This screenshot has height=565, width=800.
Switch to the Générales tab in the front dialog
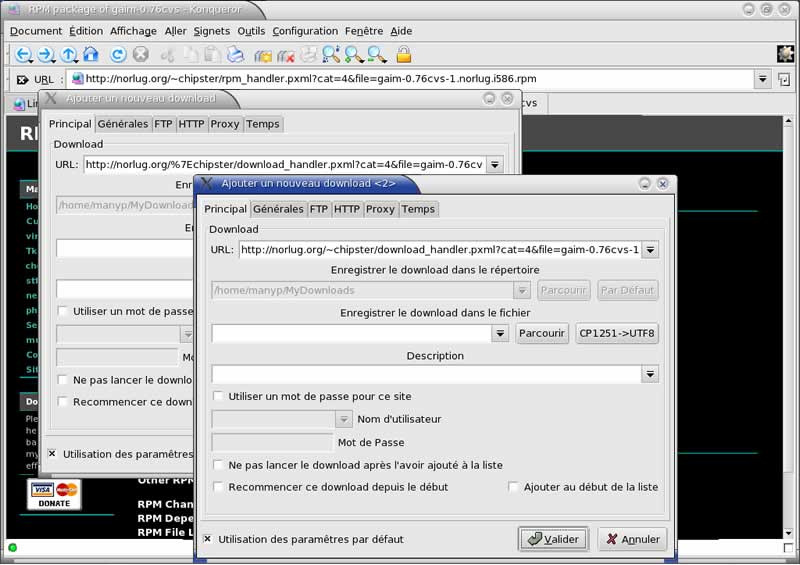point(279,209)
